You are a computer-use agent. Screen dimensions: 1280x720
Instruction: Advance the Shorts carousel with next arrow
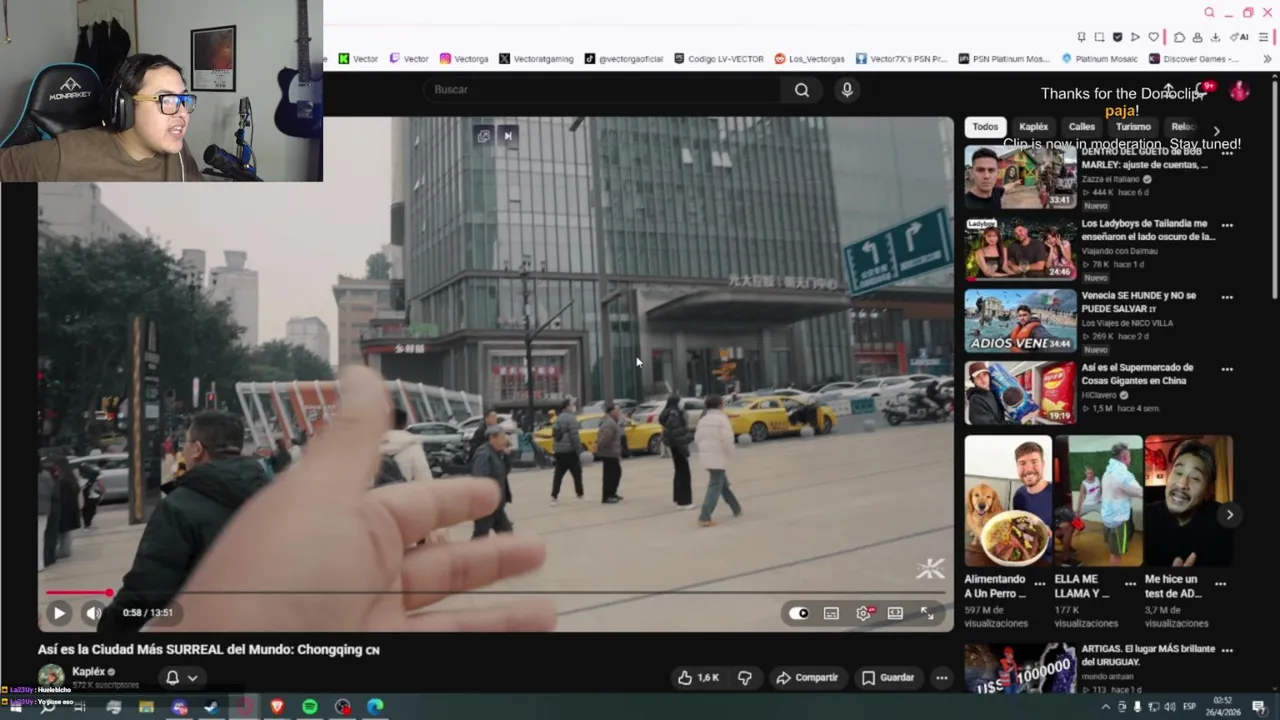coord(1229,514)
